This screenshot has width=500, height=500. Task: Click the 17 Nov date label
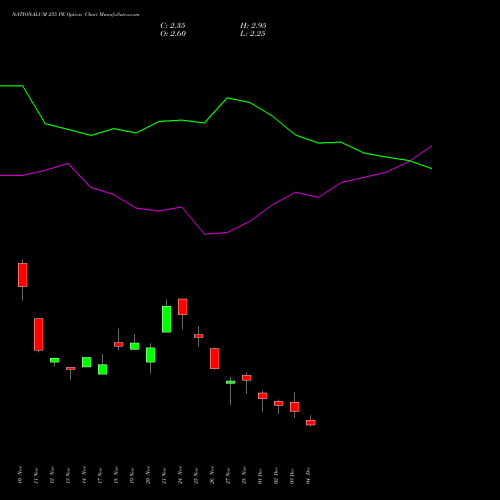coord(100,475)
